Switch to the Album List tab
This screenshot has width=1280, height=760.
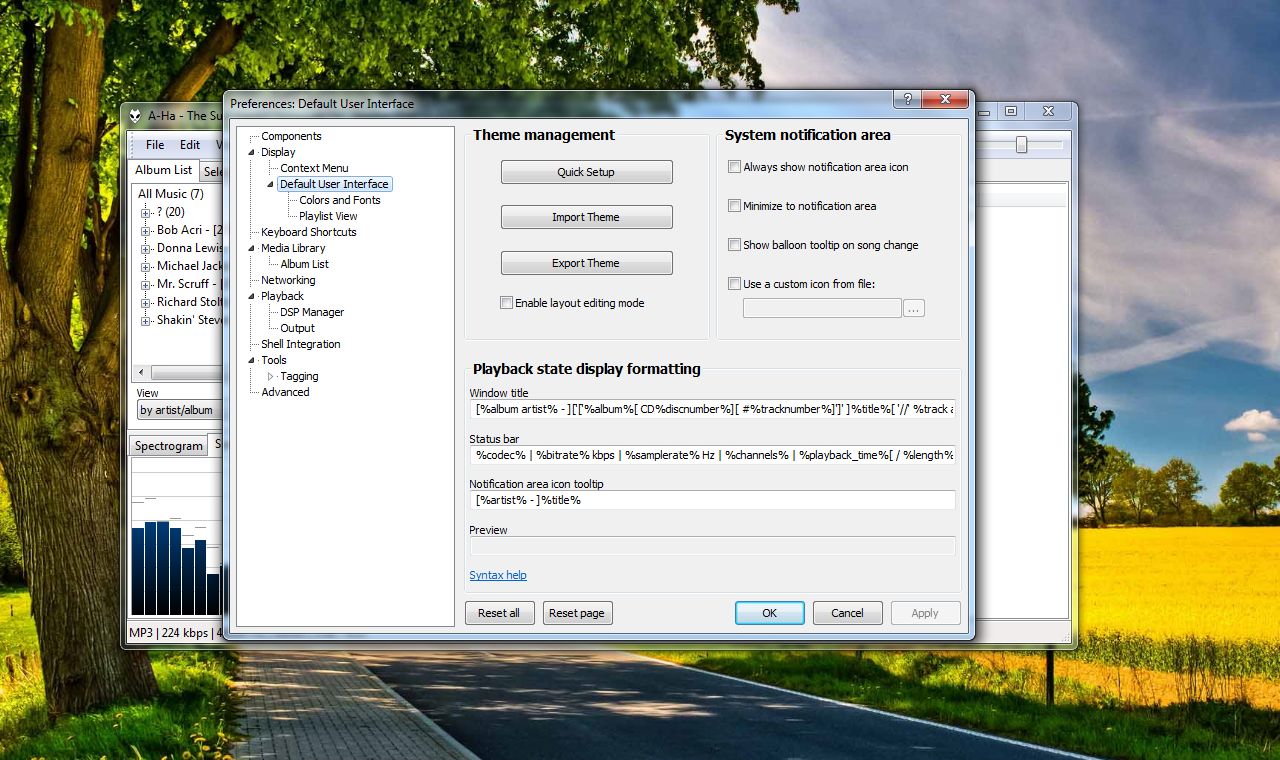pos(164,170)
